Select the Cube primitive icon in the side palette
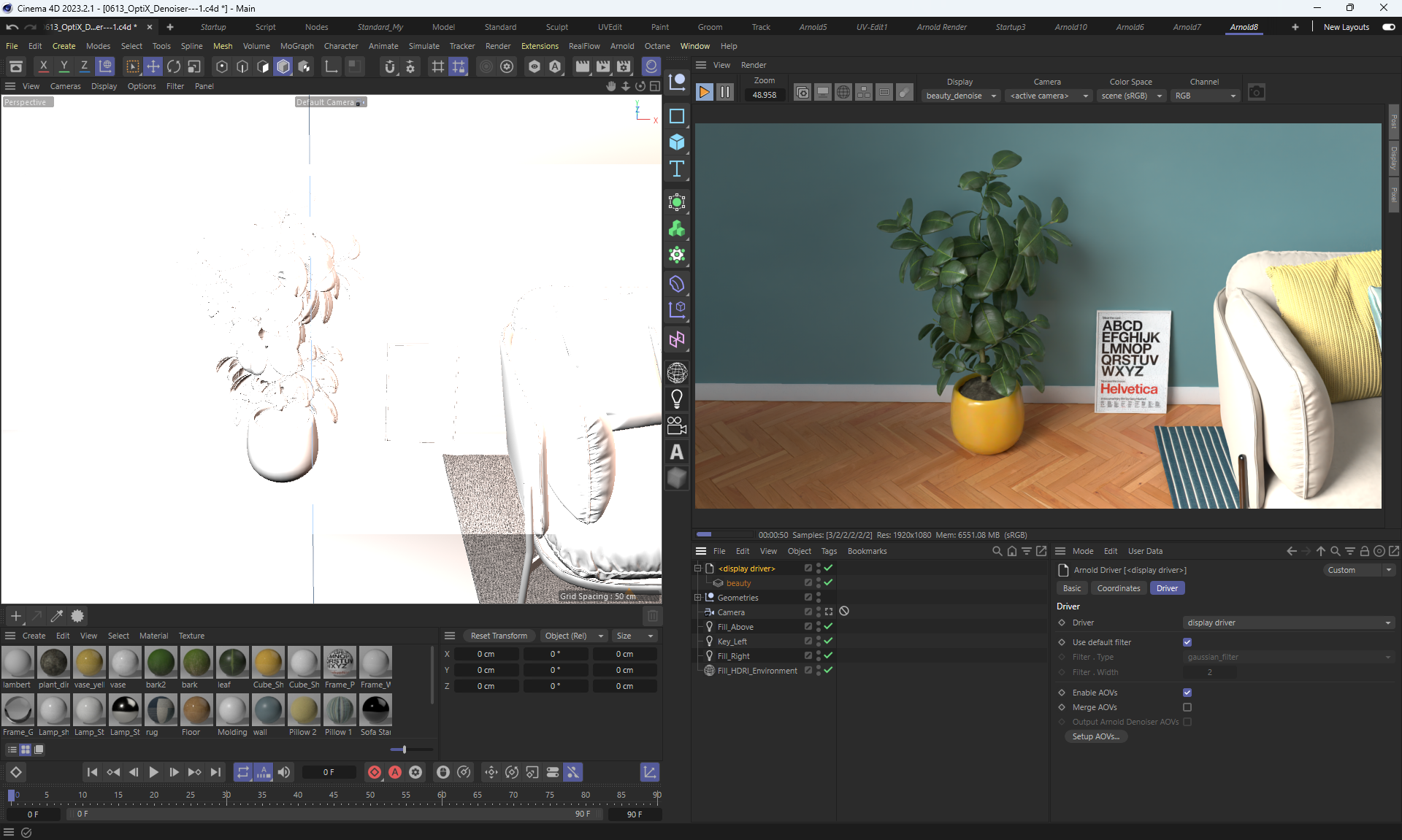1402x840 pixels. [677, 142]
